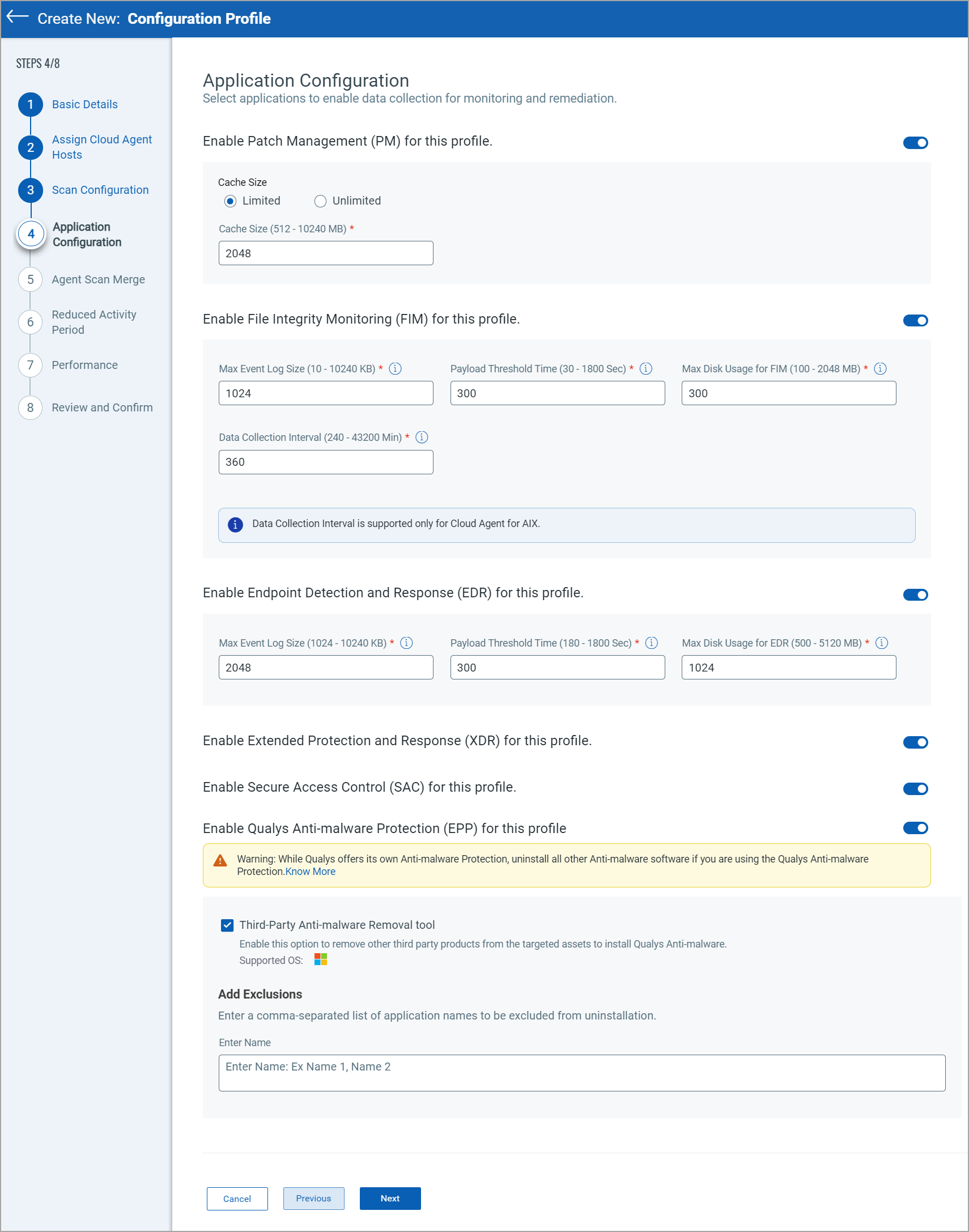
Task: Open info icon for Max Disk Usage for EDR
Action: tap(882, 643)
